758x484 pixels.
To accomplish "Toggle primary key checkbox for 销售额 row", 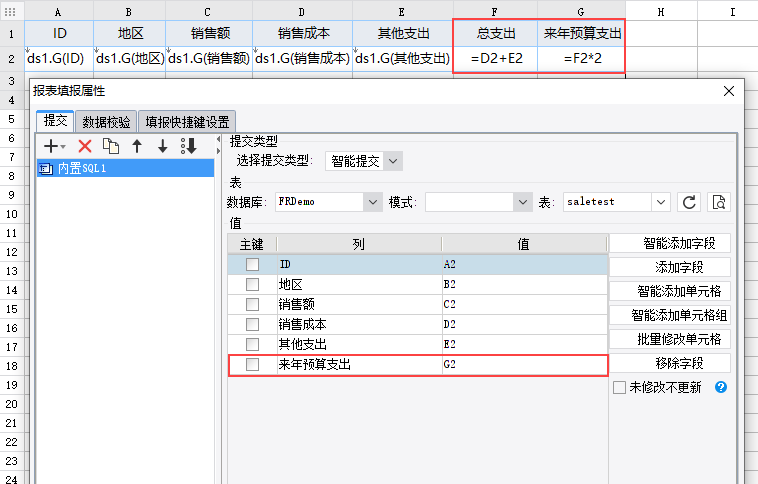I will [252, 304].
